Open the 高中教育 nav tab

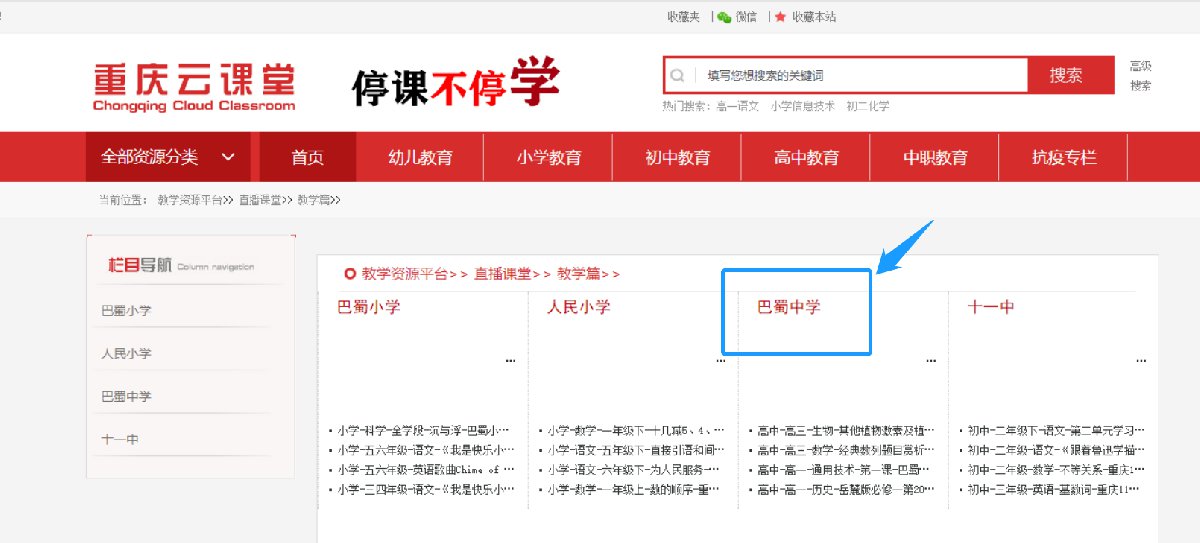(x=806, y=158)
